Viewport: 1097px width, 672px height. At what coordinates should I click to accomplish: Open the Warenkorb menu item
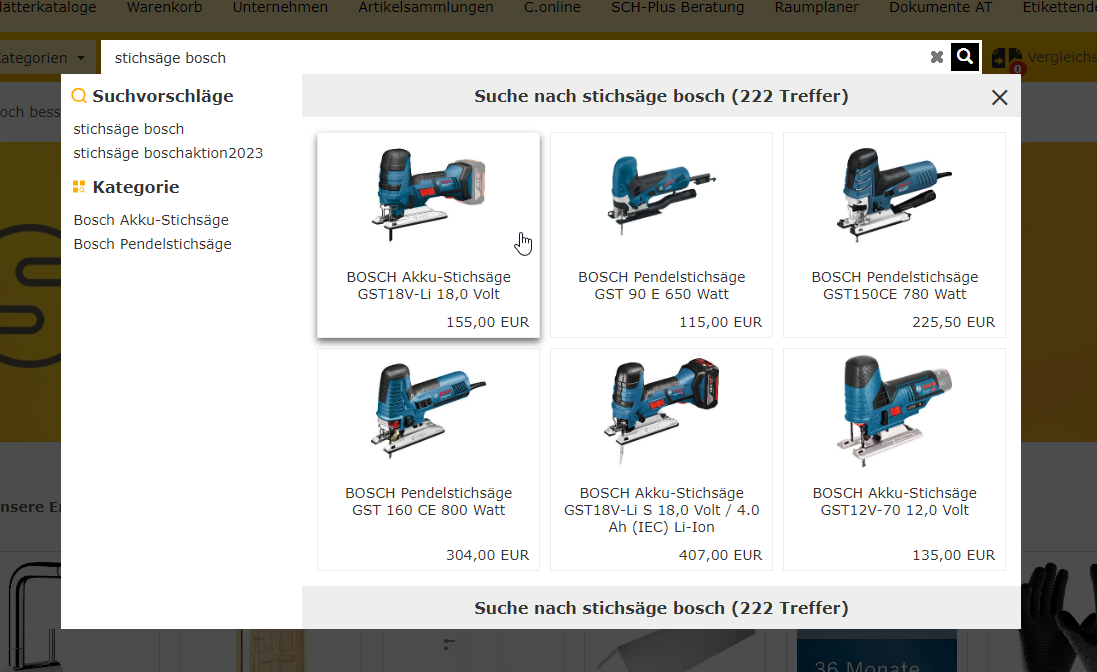(164, 8)
